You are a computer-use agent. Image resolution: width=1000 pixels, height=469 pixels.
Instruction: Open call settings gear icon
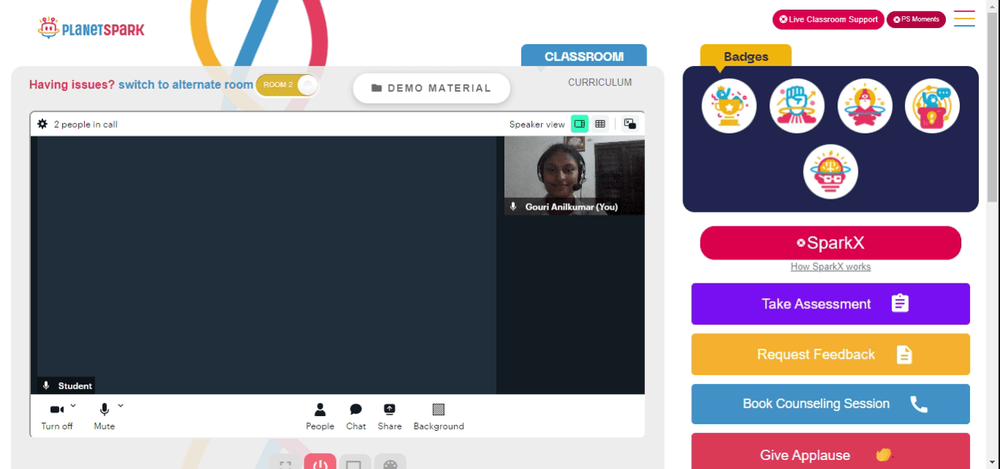click(43, 124)
